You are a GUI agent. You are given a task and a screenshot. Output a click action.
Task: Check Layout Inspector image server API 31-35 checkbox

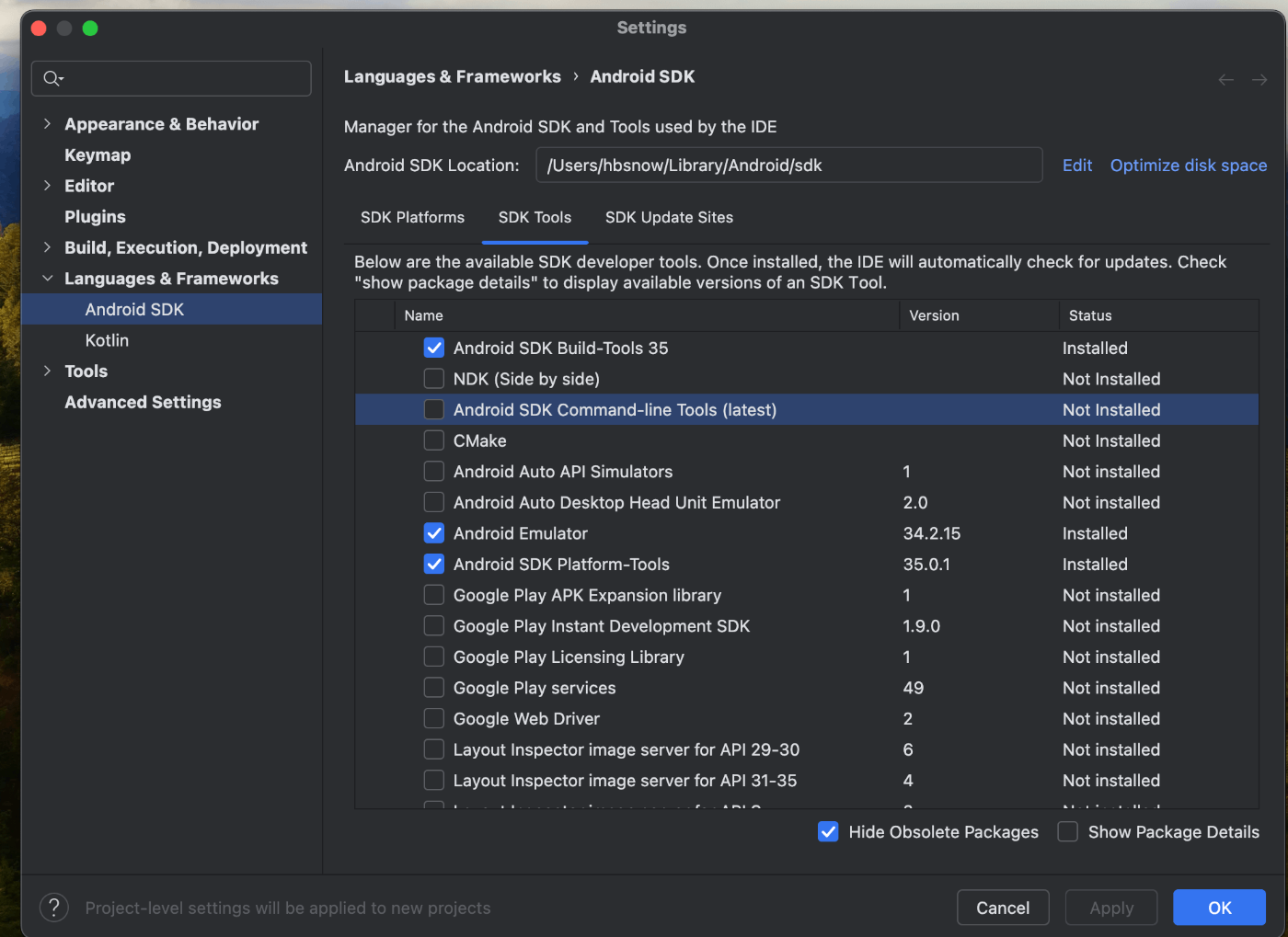click(x=434, y=781)
